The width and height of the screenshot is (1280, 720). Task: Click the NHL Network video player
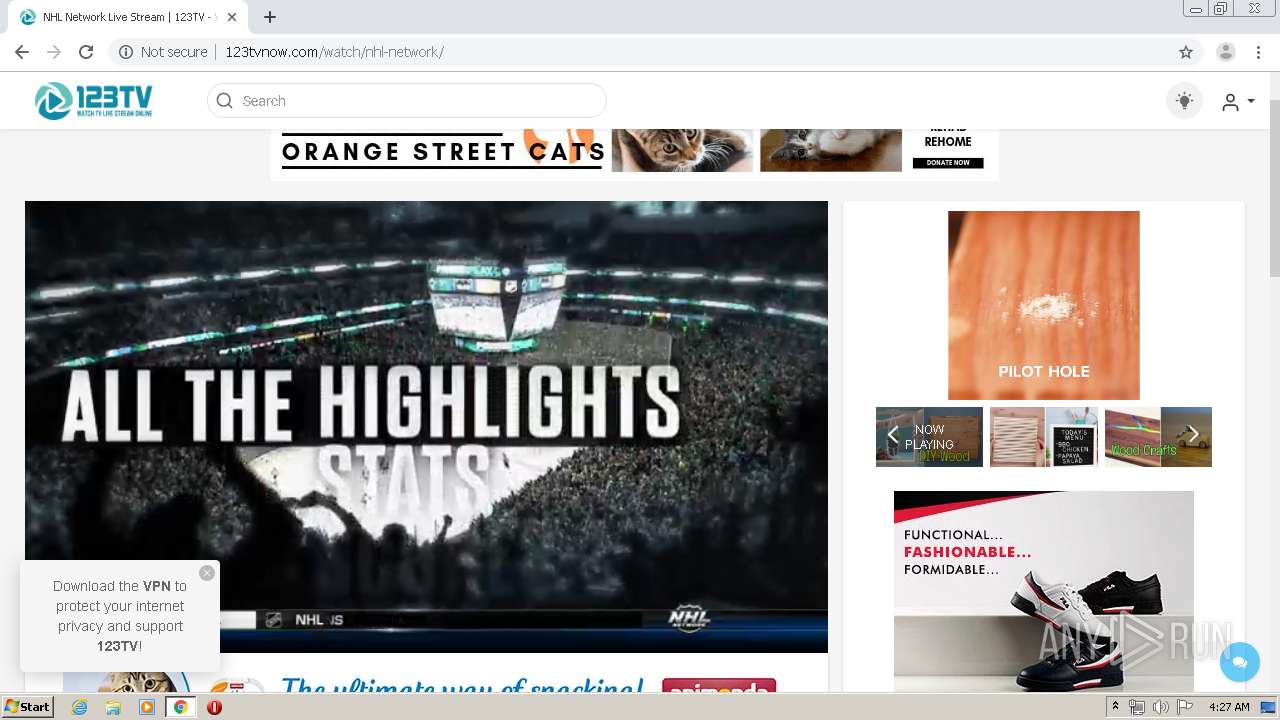(426, 427)
